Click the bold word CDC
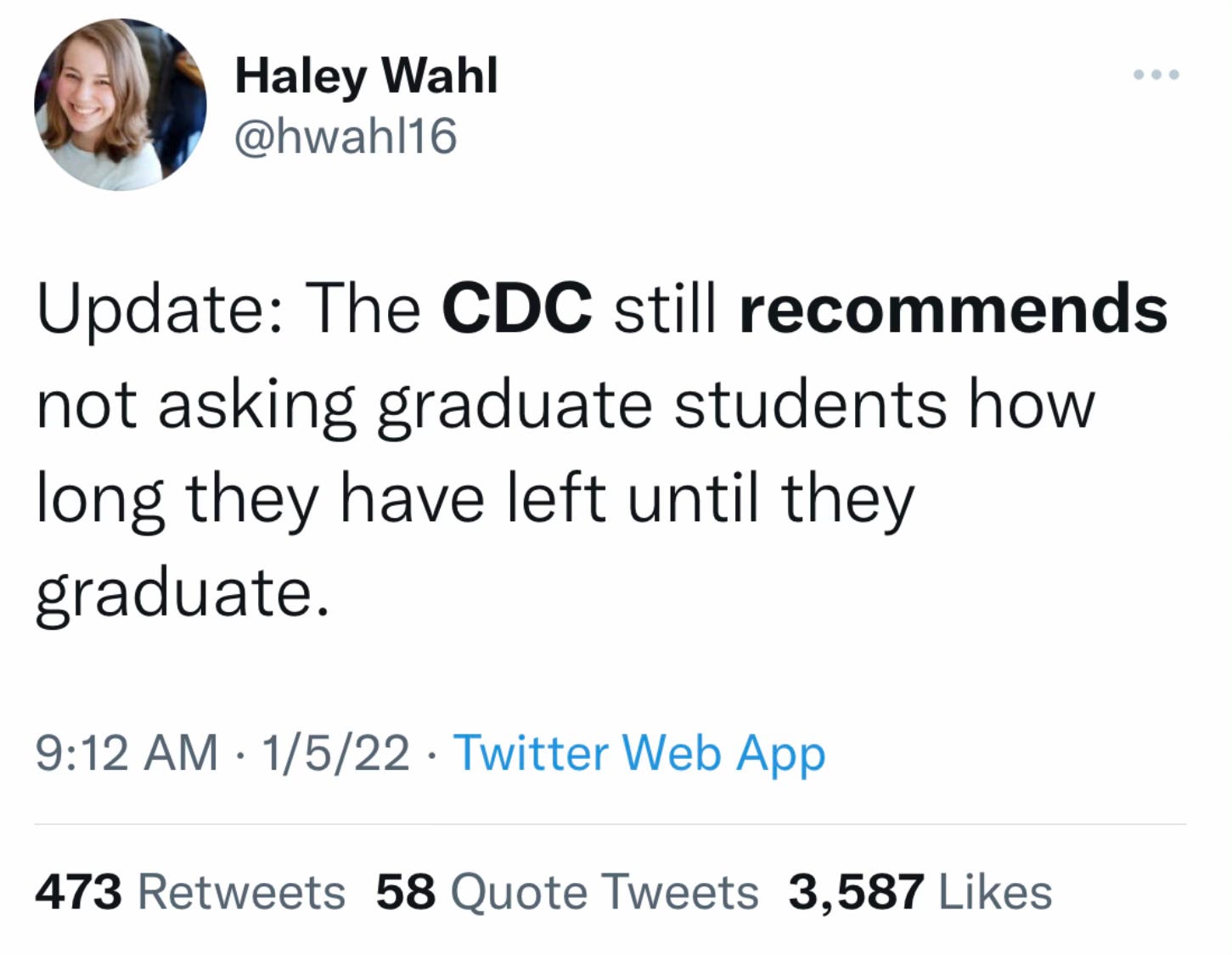The width and height of the screenshot is (1232, 955). coord(517,308)
